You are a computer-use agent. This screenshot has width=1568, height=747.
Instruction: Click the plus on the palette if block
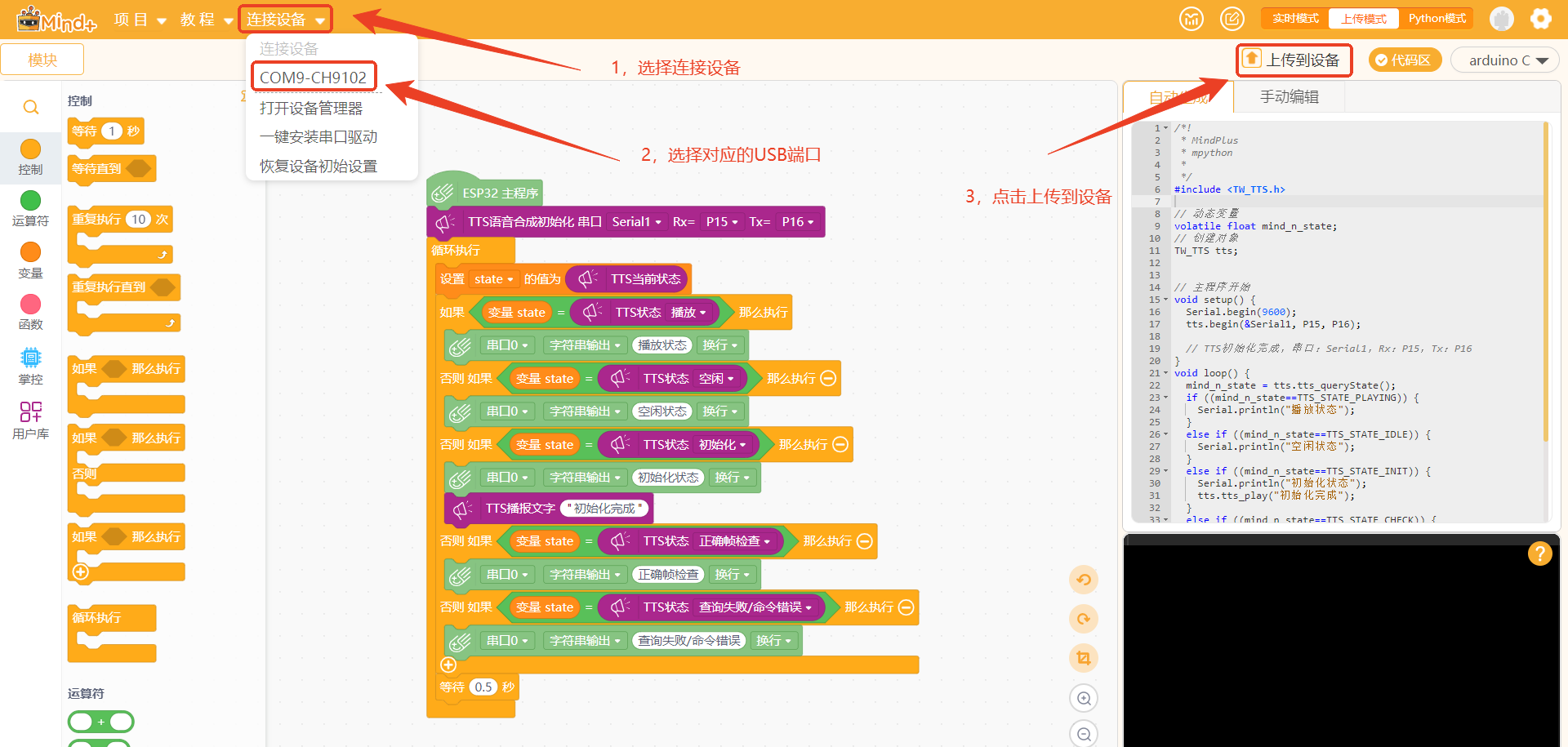click(81, 572)
